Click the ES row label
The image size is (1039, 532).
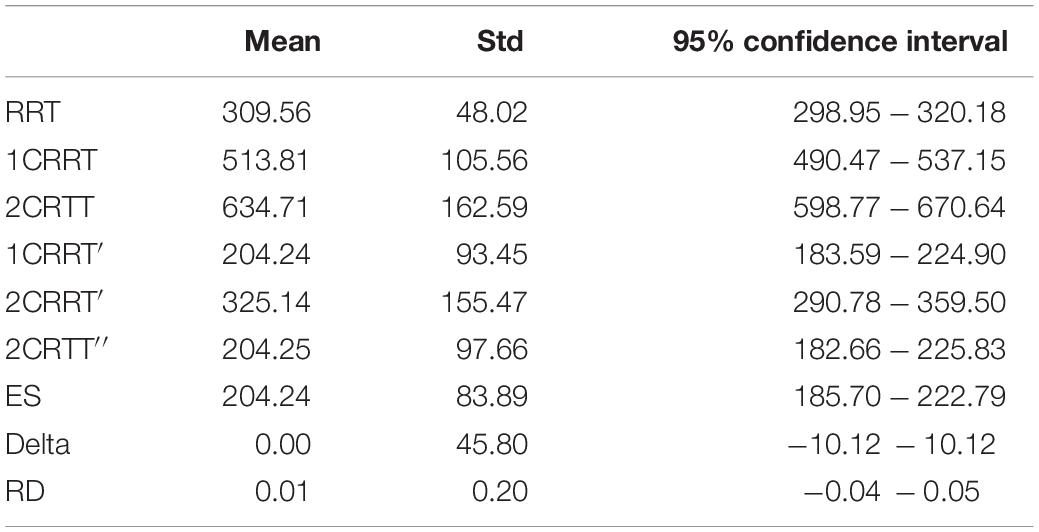pos(23,396)
